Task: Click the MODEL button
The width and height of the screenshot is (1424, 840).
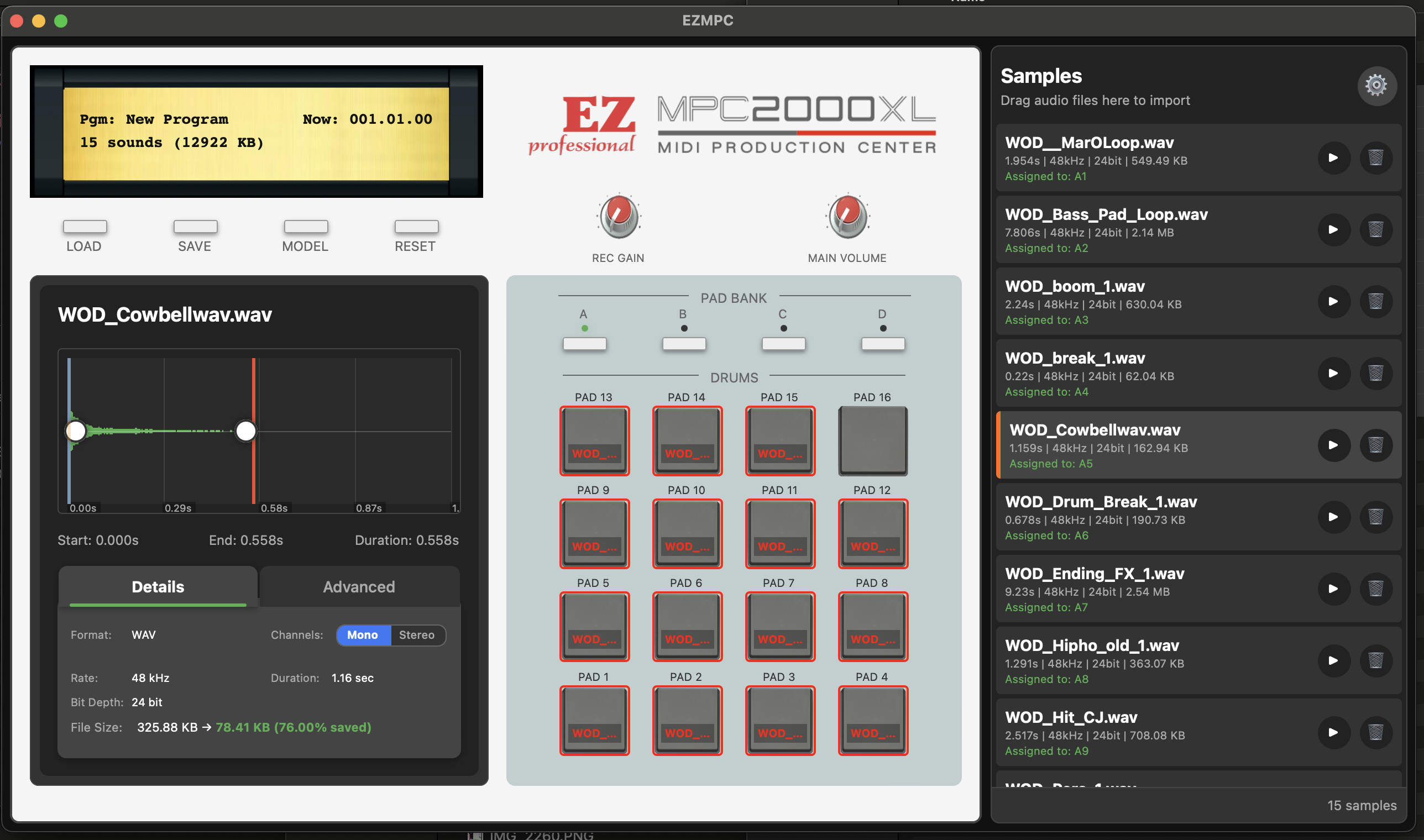Action: pyautogui.click(x=306, y=227)
